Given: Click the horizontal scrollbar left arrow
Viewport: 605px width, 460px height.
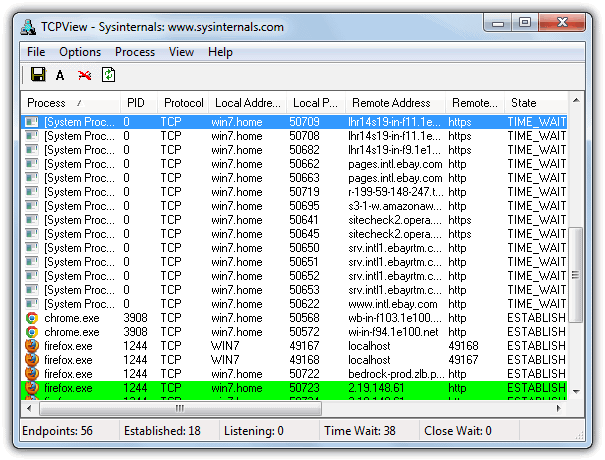Looking at the screenshot, I should (29, 408).
